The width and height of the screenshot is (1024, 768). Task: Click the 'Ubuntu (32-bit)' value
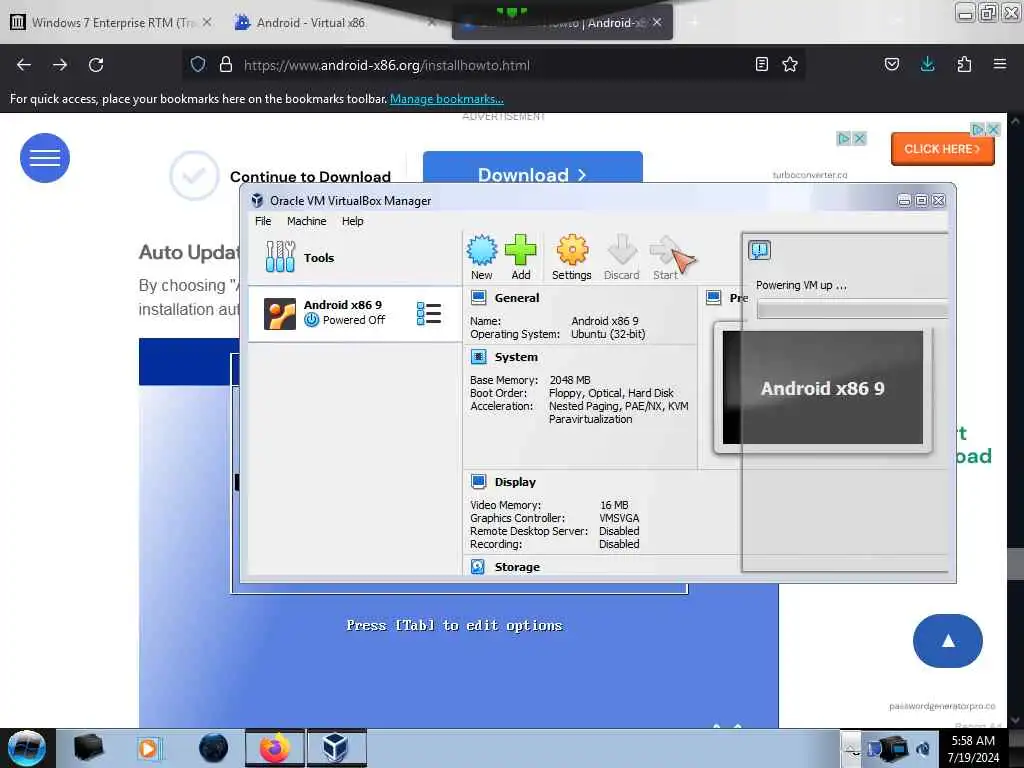pos(608,334)
